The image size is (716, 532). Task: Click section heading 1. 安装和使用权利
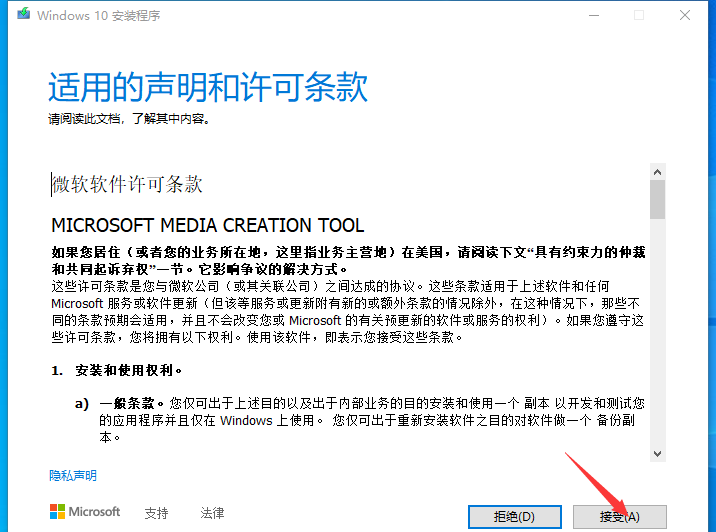116,370
